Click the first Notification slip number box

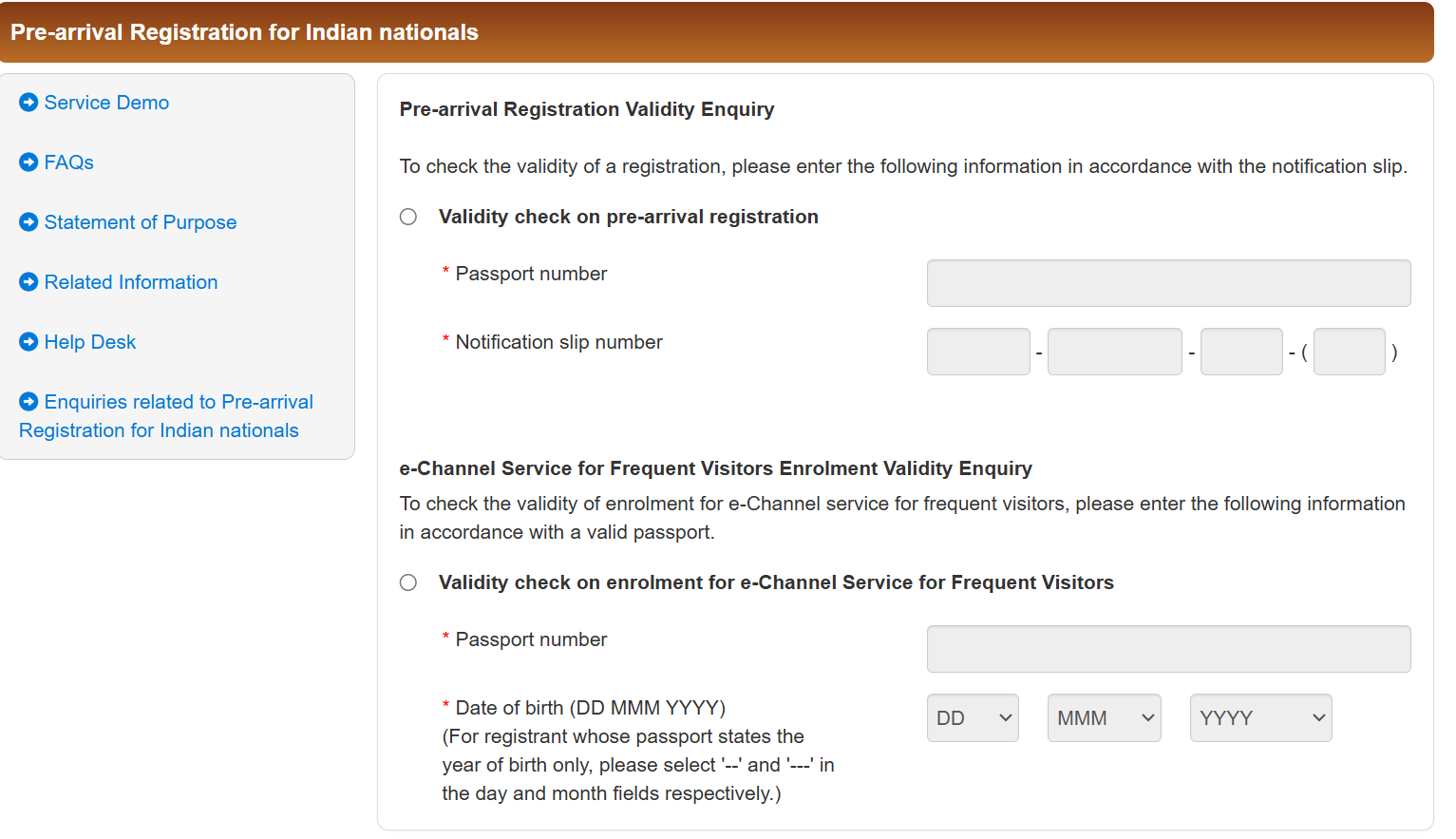pos(978,352)
